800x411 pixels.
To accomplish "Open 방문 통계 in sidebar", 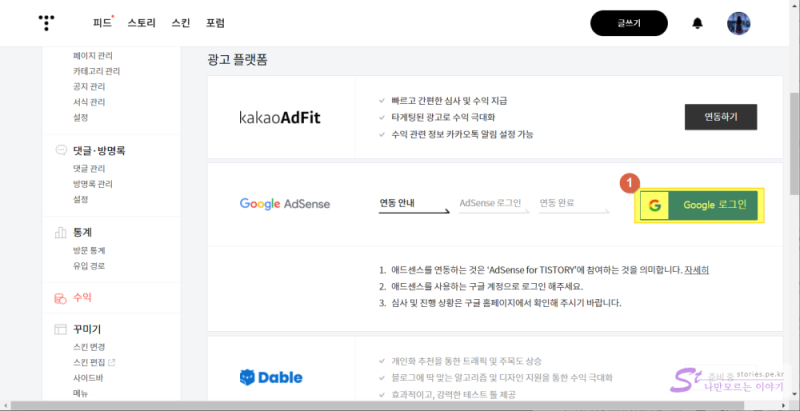I will click(89, 250).
